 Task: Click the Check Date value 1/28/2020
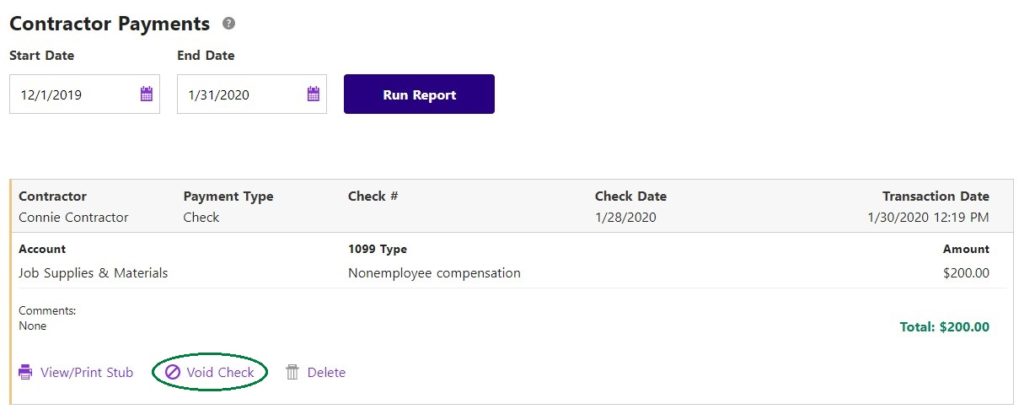coord(625,217)
